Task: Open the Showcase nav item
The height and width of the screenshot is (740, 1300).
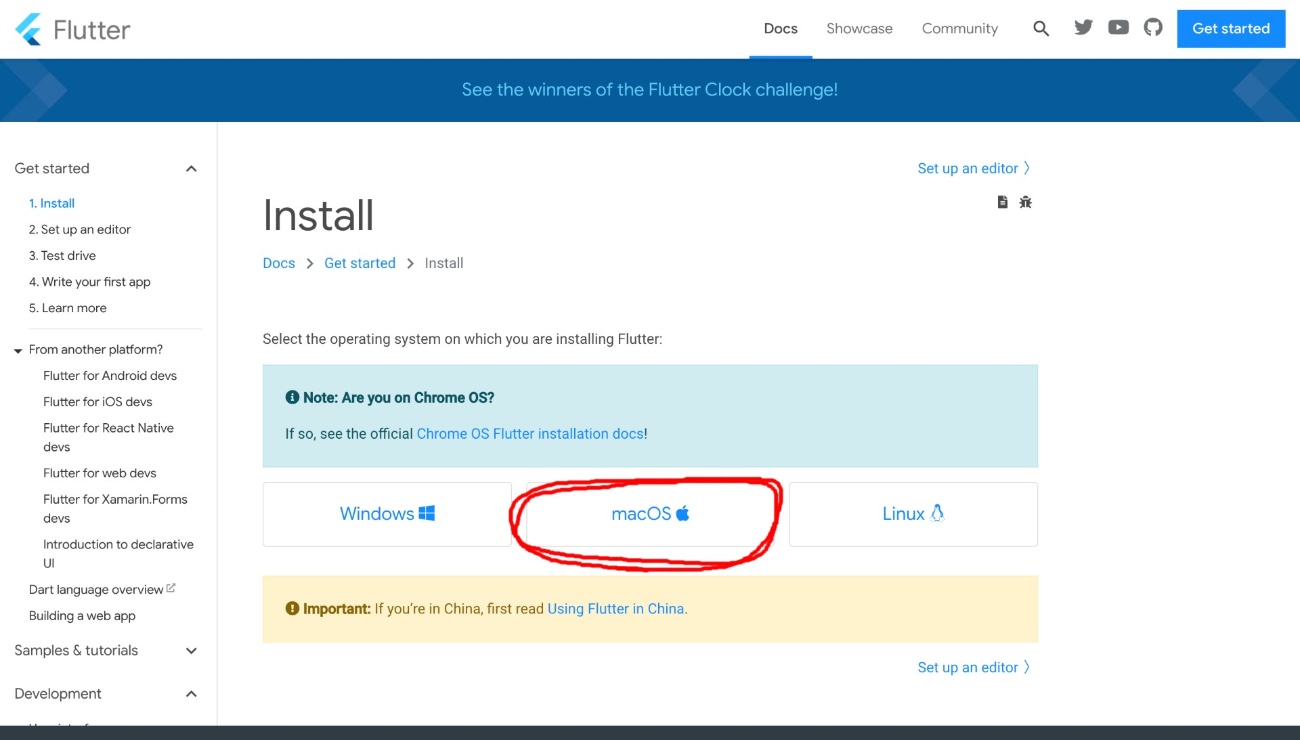Action: pyautogui.click(x=859, y=29)
